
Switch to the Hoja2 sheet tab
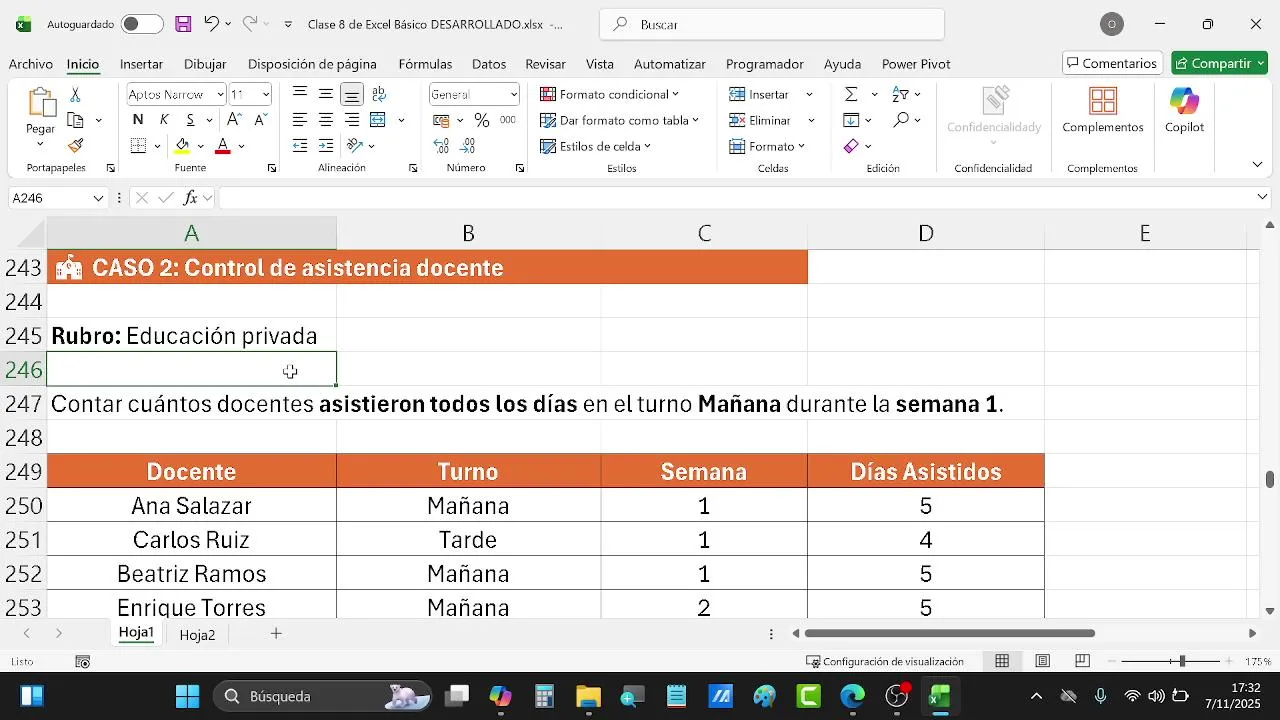point(197,634)
